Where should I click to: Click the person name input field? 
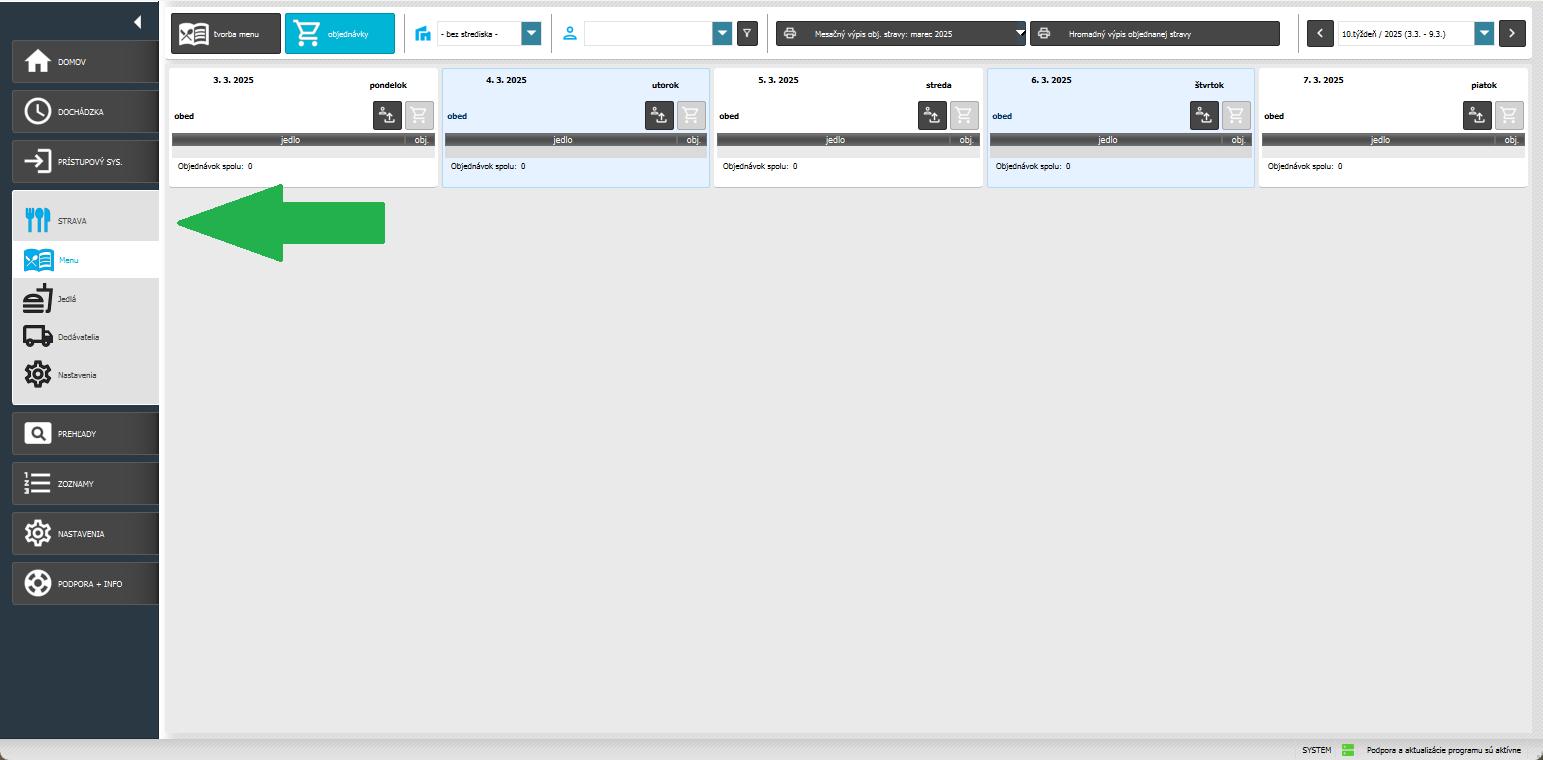[x=647, y=33]
